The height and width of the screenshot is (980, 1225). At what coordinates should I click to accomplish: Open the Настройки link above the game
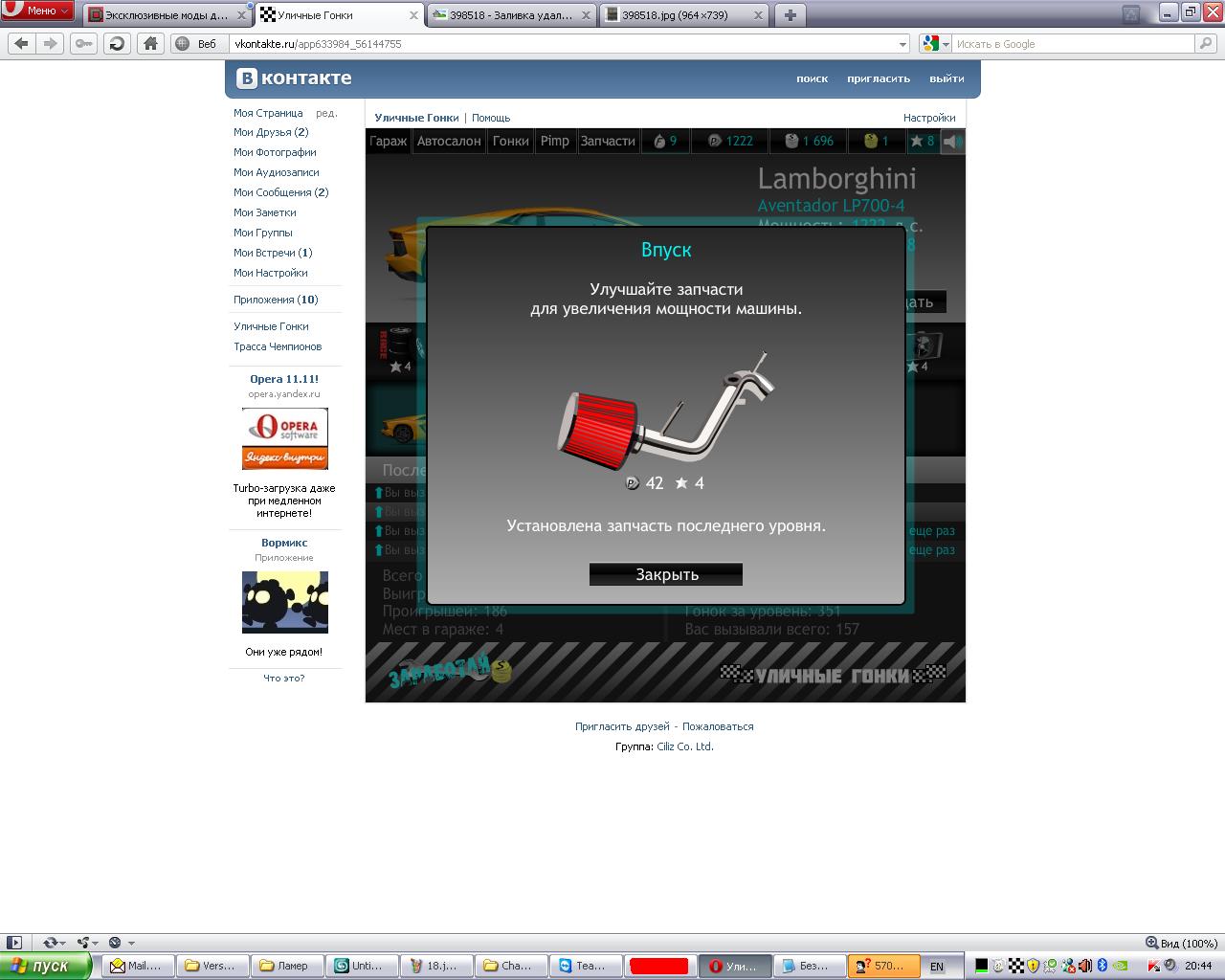click(x=929, y=118)
